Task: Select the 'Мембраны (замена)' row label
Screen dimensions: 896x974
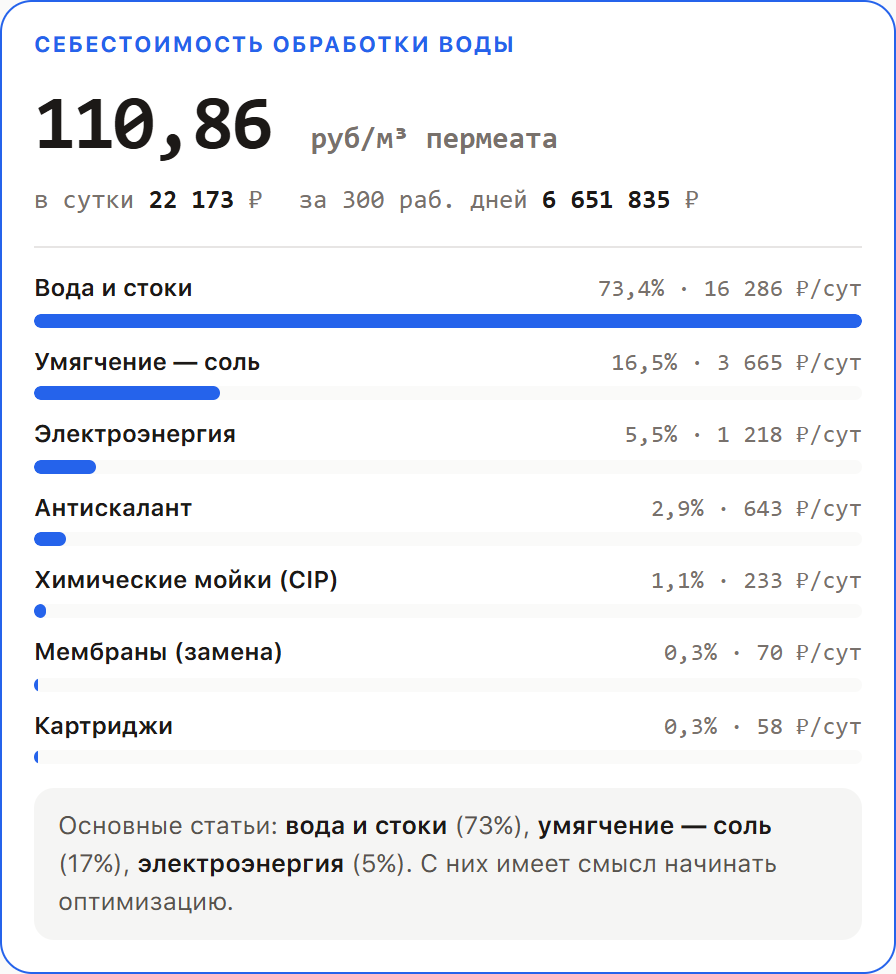Action: (158, 652)
